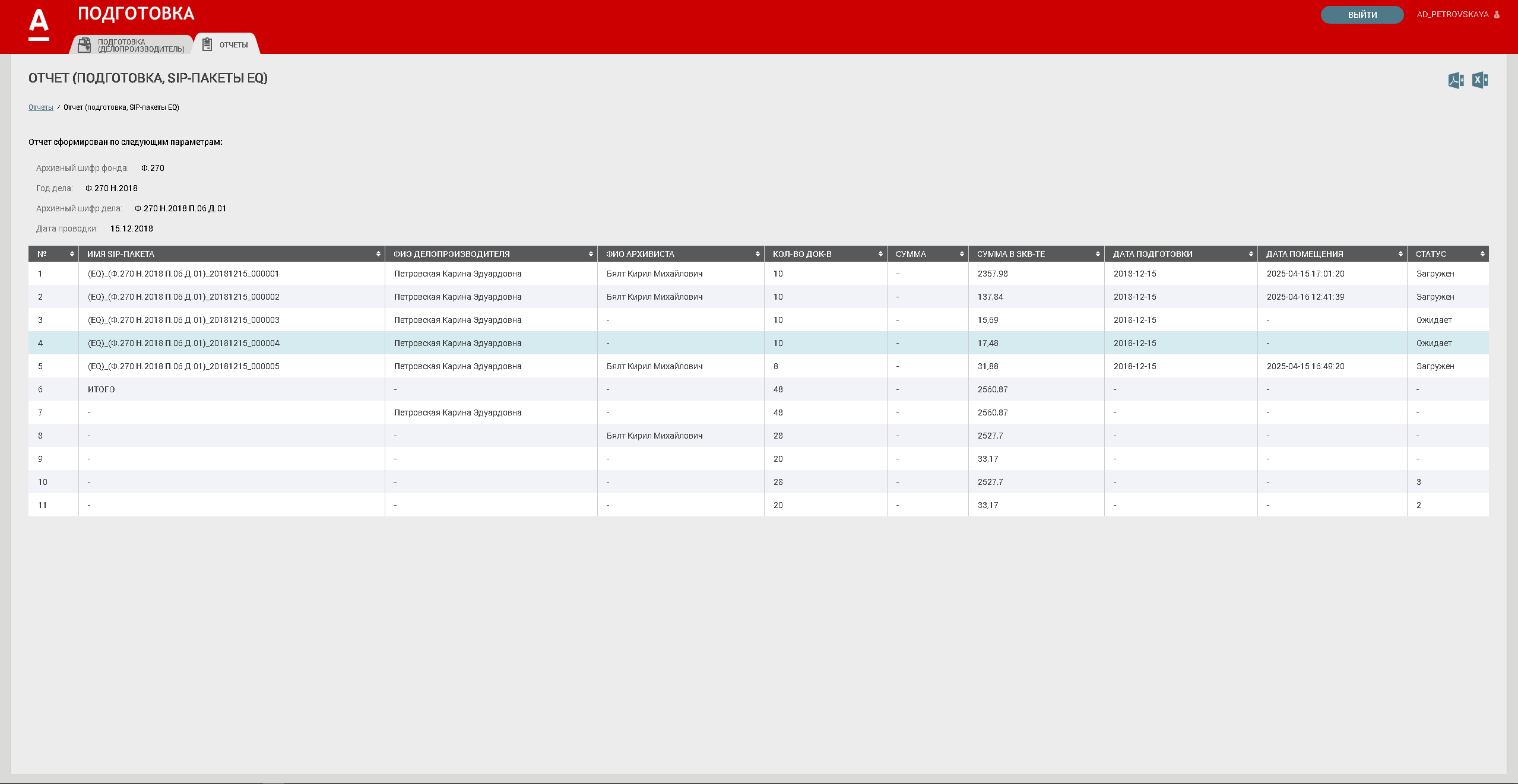Sort by Имя SIP-пакета column arrows
Image resolution: width=1518 pixels, height=784 pixels.
[x=378, y=254]
